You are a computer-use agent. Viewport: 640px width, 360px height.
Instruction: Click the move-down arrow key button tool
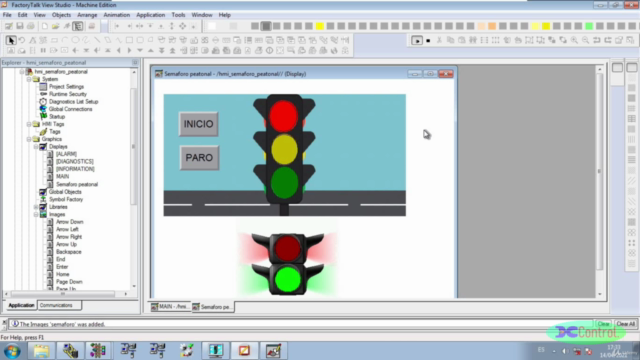pyautogui.click(x=140, y=51)
